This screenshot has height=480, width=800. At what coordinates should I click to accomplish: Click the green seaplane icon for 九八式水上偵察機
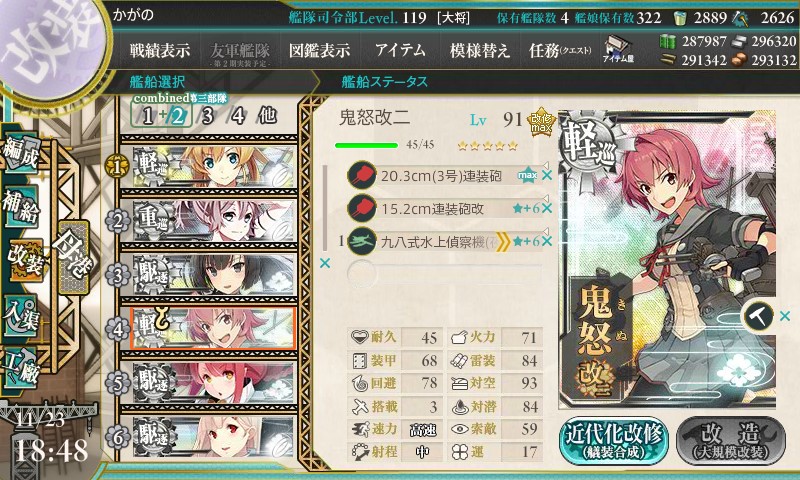[361, 241]
